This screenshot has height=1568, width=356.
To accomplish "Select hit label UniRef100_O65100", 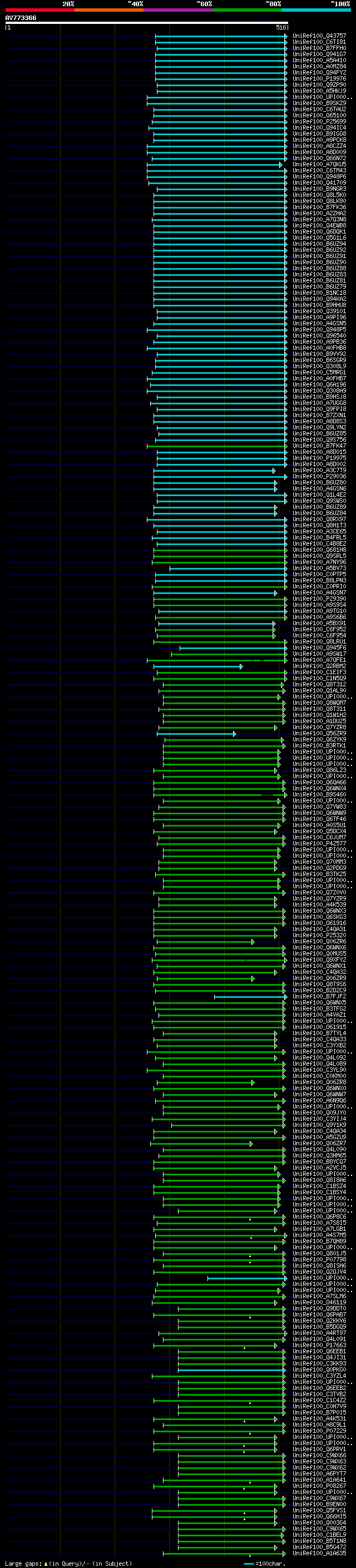I will (319, 116).
